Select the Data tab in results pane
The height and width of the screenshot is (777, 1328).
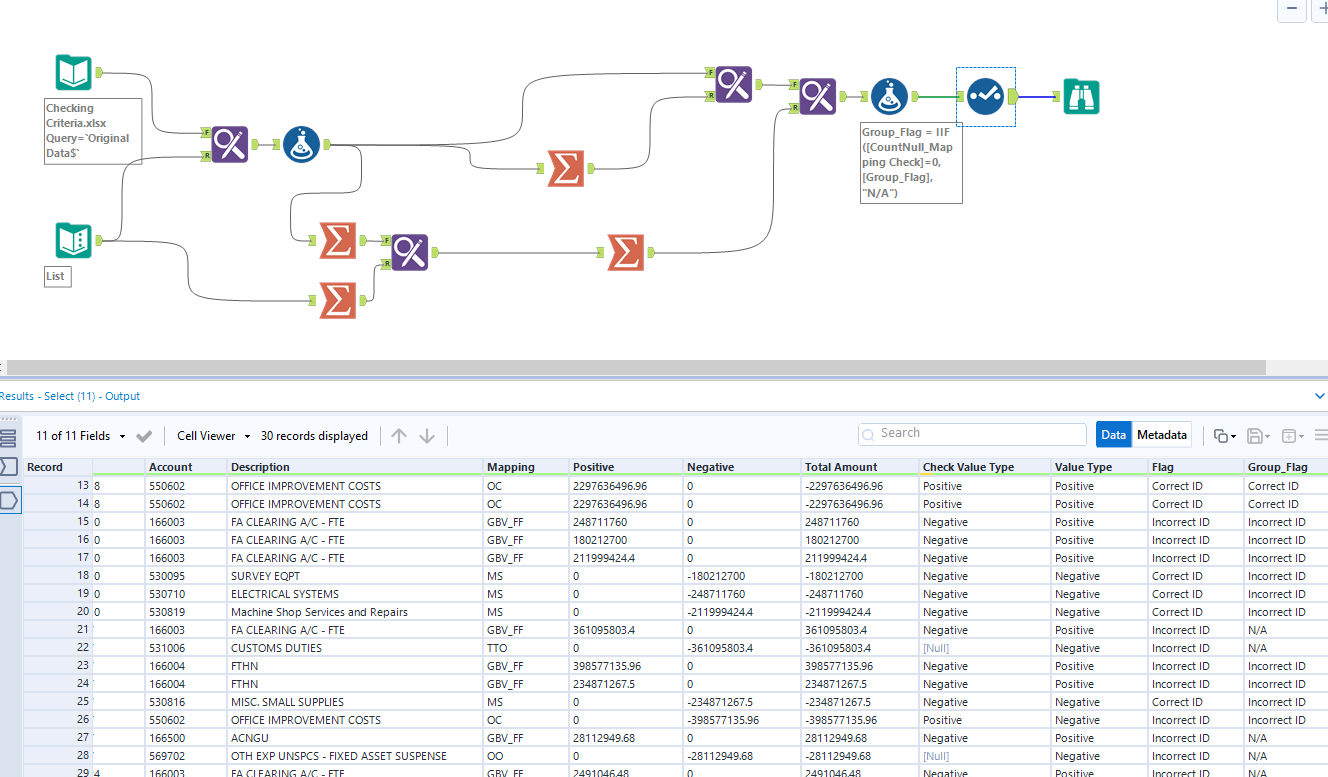point(1113,434)
